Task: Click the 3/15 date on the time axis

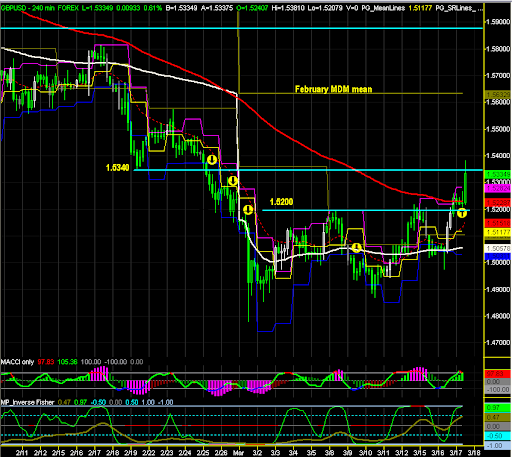Action: (x=420, y=453)
